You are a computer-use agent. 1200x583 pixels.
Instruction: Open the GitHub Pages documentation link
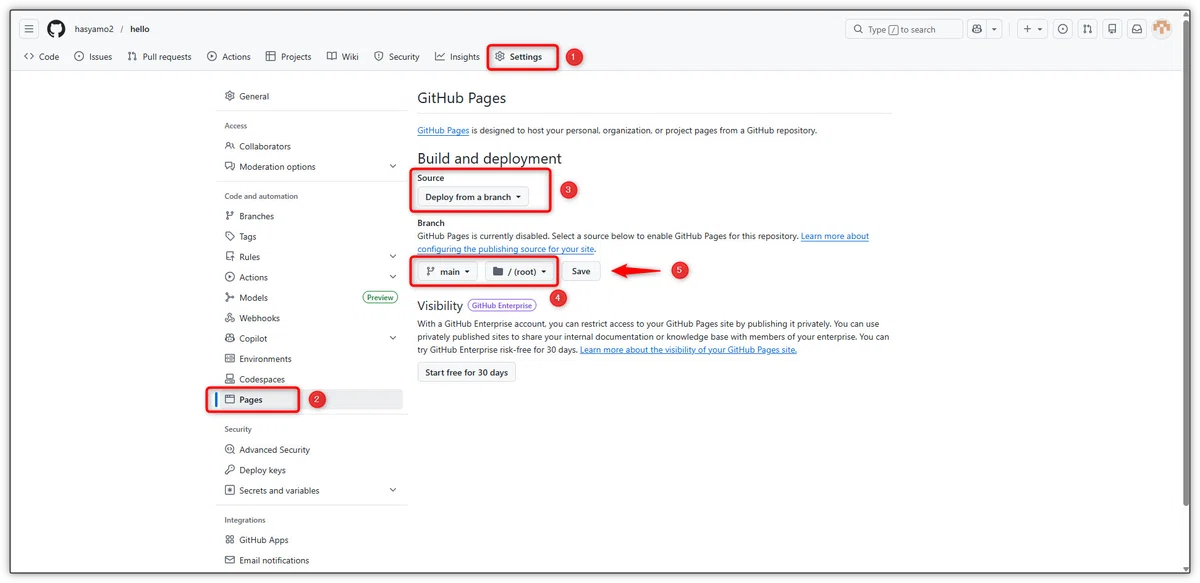tap(443, 130)
